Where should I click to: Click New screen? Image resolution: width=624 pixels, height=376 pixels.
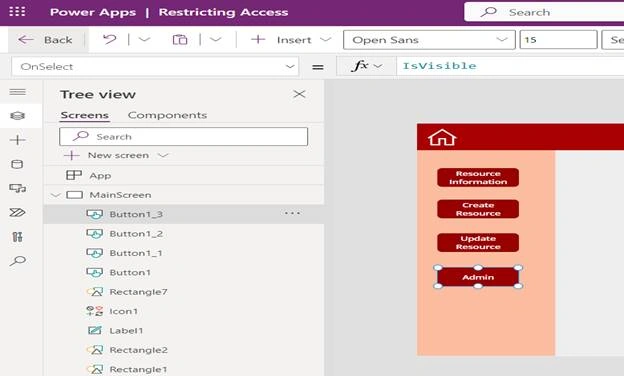coord(118,156)
